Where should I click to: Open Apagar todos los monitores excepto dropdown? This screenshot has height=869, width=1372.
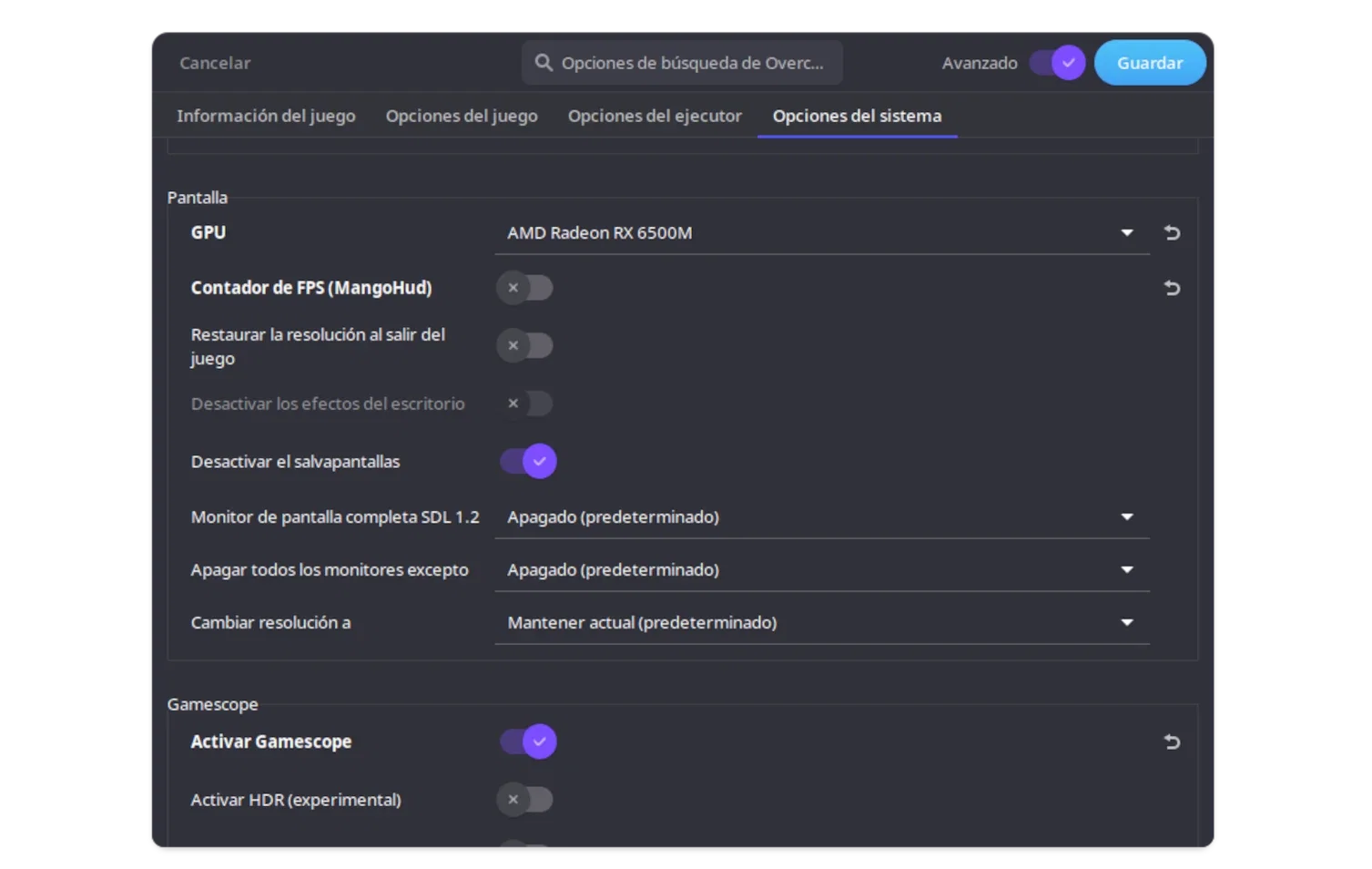[x=821, y=570]
